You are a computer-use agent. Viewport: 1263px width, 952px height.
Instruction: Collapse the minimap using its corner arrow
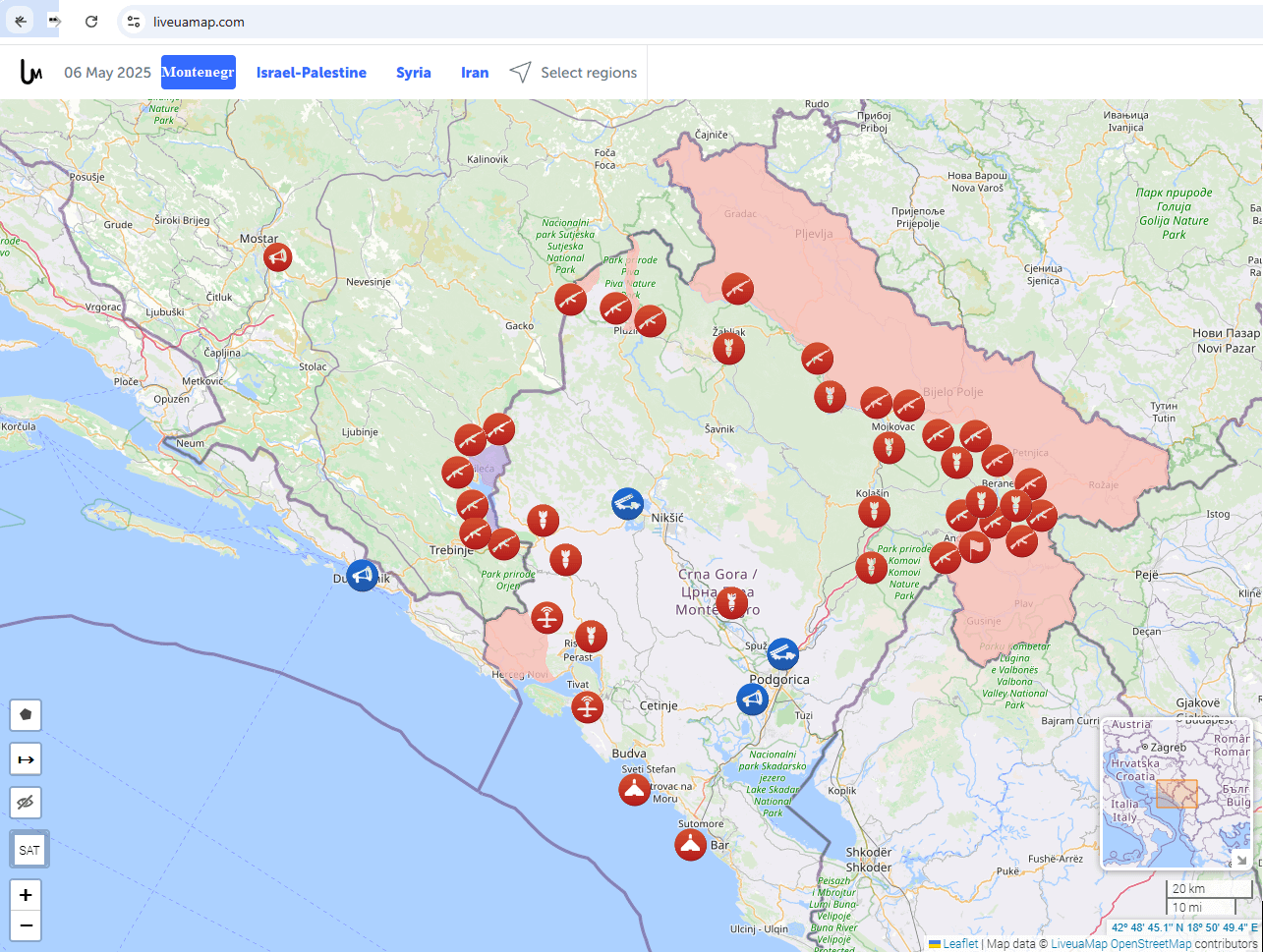(x=1240, y=859)
